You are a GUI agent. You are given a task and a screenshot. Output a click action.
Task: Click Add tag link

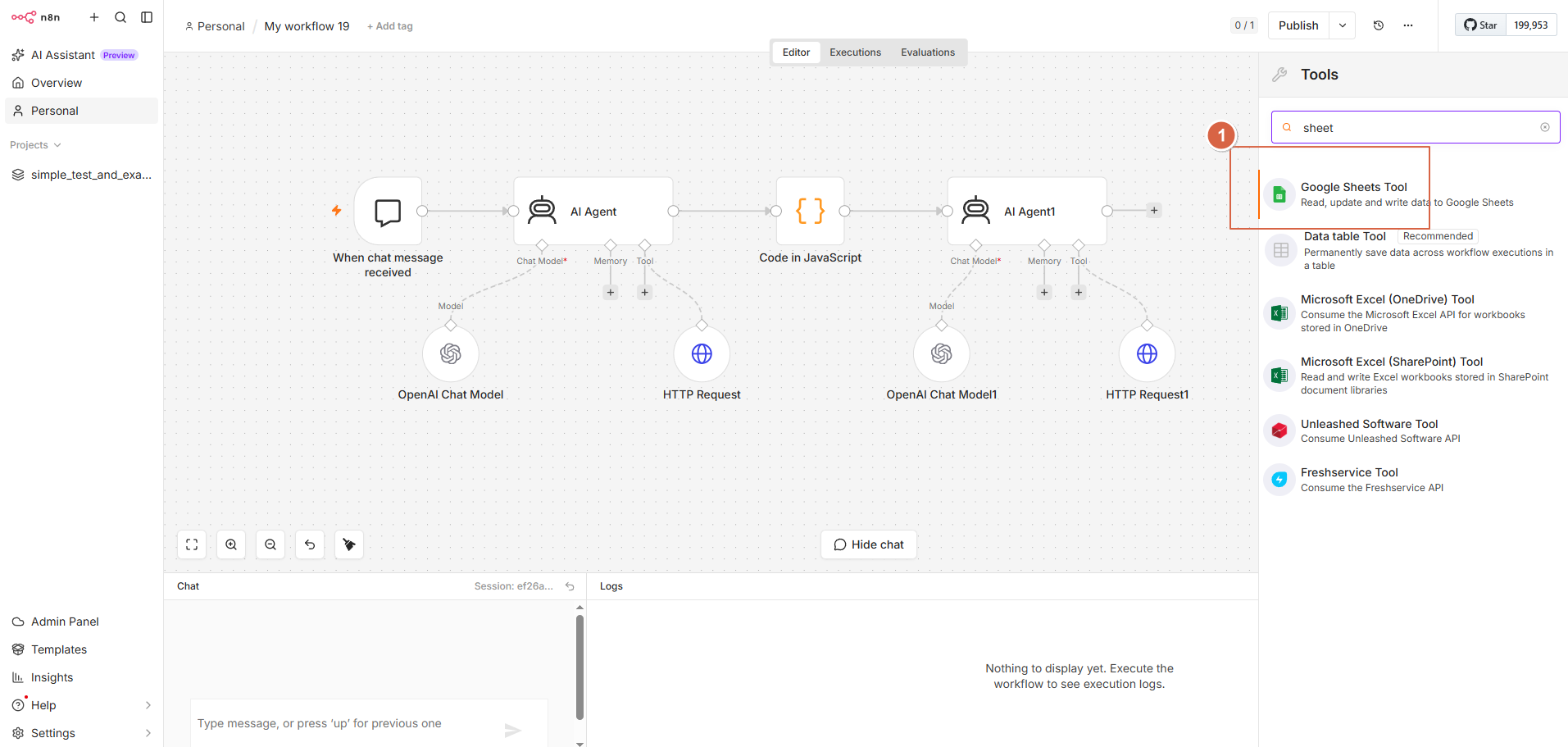390,26
